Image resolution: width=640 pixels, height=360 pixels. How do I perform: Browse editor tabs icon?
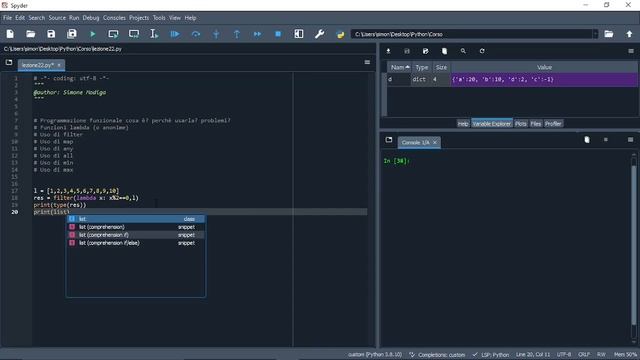click(x=9, y=62)
